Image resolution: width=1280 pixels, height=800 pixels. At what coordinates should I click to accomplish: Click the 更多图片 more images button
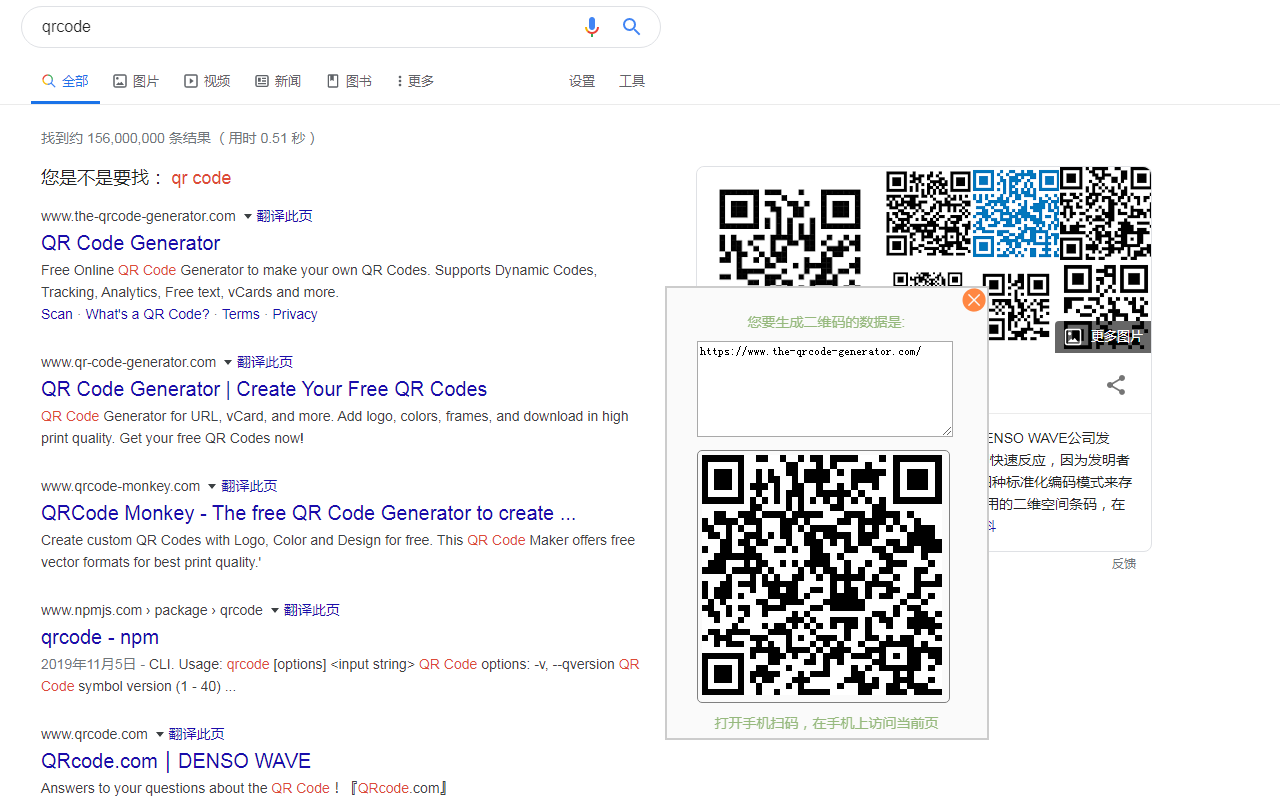point(1104,336)
